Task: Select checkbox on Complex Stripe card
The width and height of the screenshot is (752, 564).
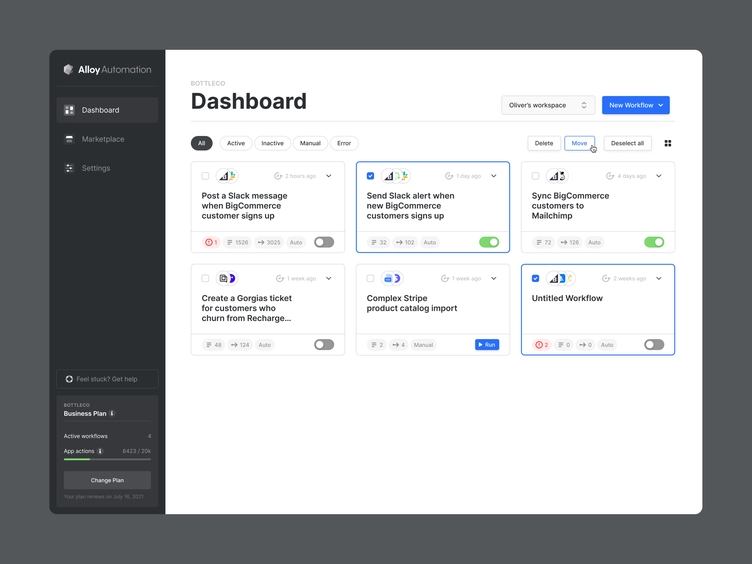Action: (x=370, y=278)
